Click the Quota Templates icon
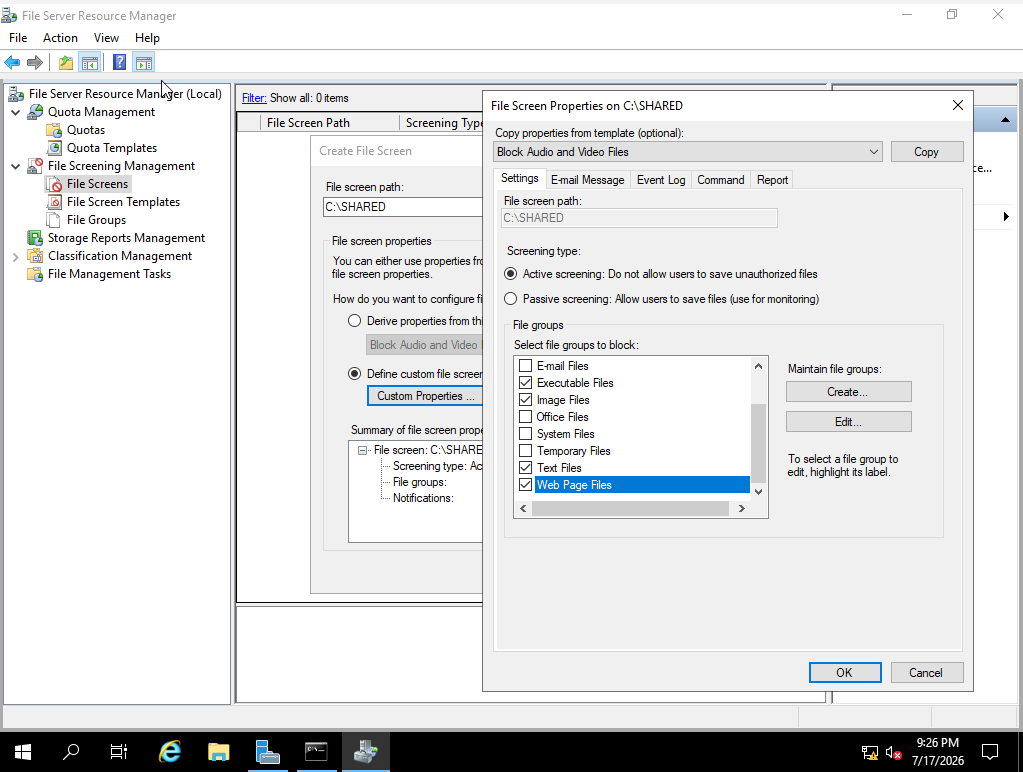This screenshot has width=1023, height=772. pos(54,148)
